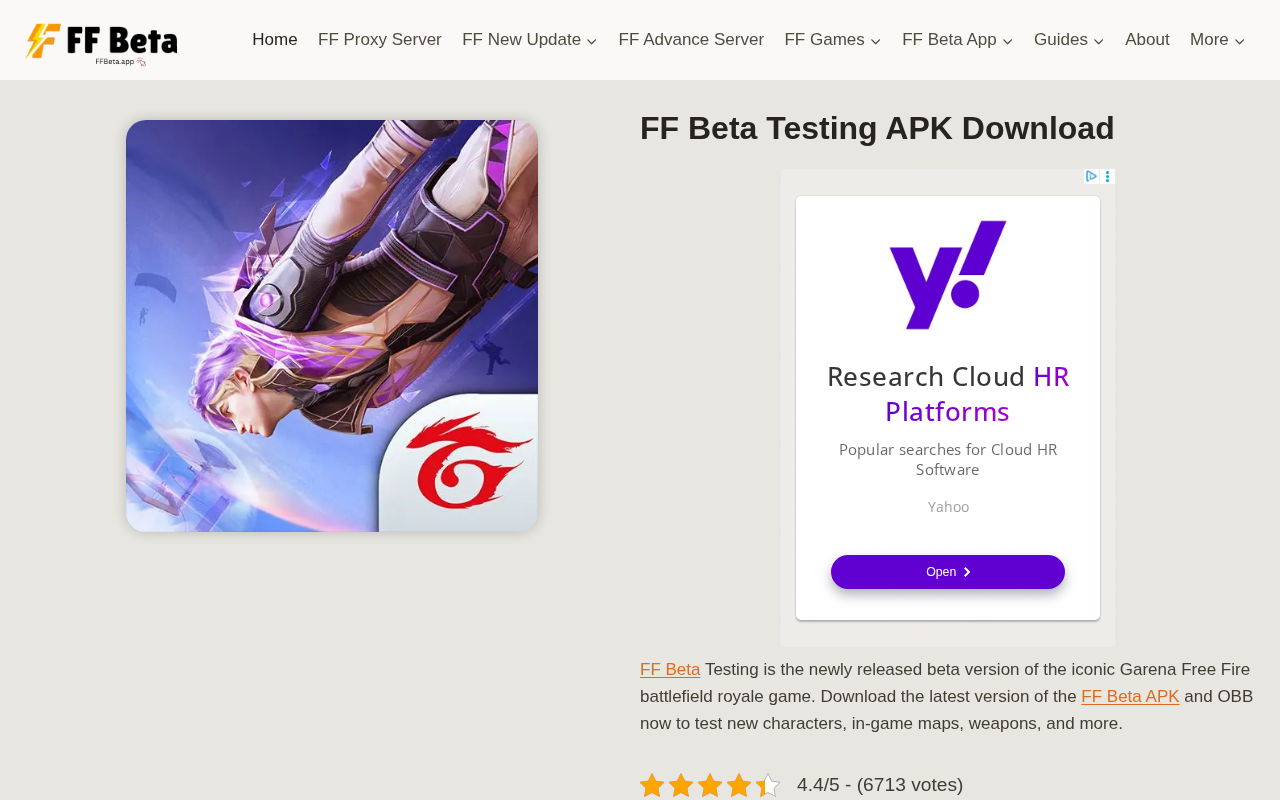
Task: Click the ad options dots icon
Action: 1108,177
